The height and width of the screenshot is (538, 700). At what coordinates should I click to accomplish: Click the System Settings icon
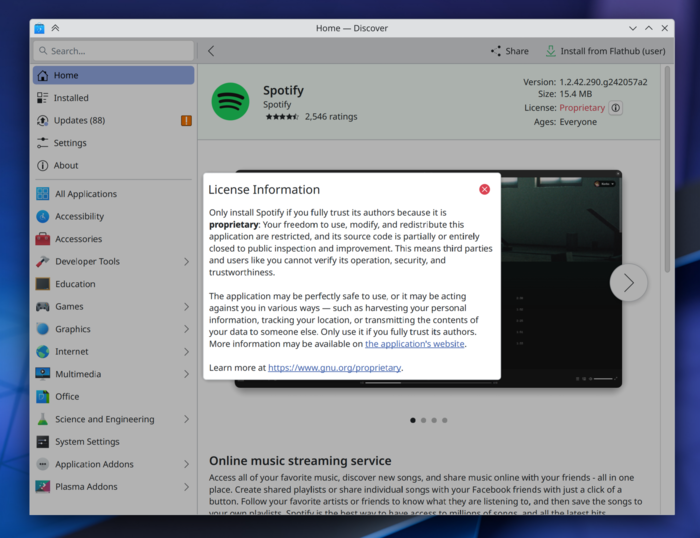tap(43, 442)
